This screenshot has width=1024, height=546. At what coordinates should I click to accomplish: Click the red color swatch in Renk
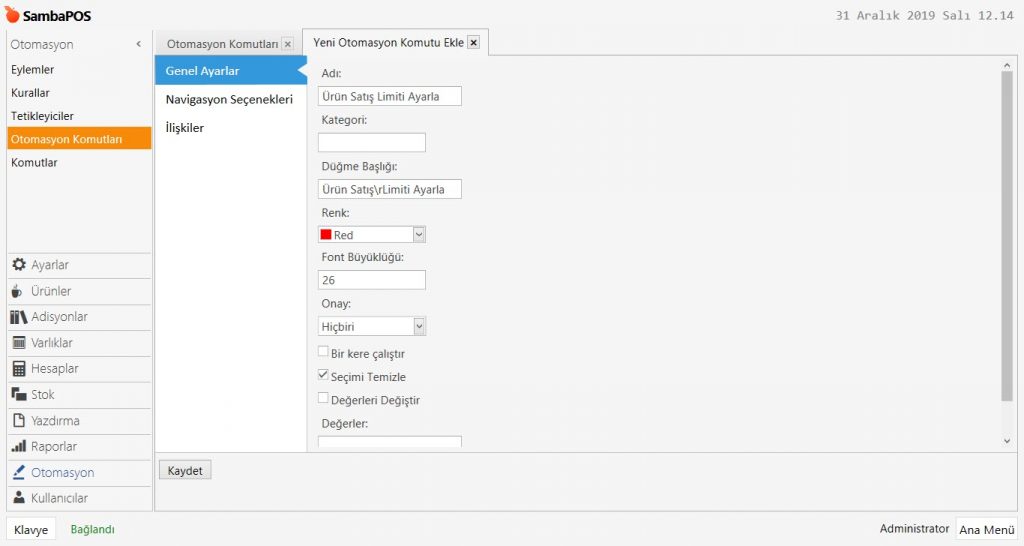(x=325, y=234)
